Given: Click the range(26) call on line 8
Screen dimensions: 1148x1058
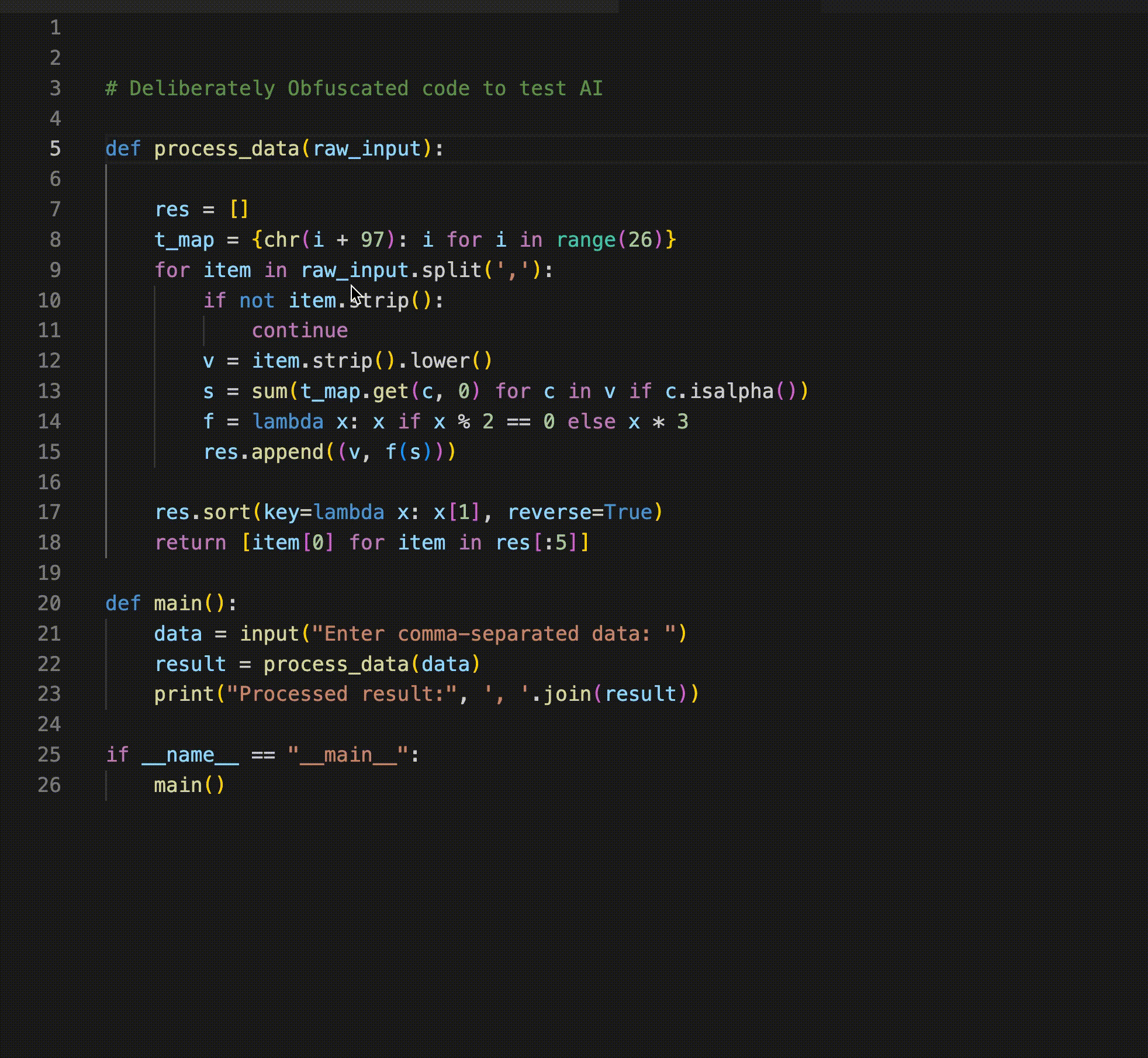Looking at the screenshot, I should point(609,240).
